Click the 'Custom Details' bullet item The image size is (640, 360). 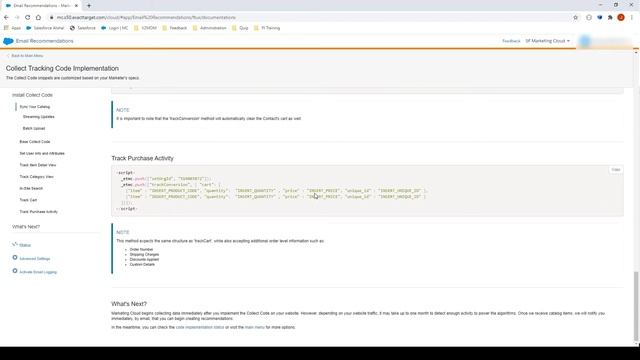(x=142, y=264)
